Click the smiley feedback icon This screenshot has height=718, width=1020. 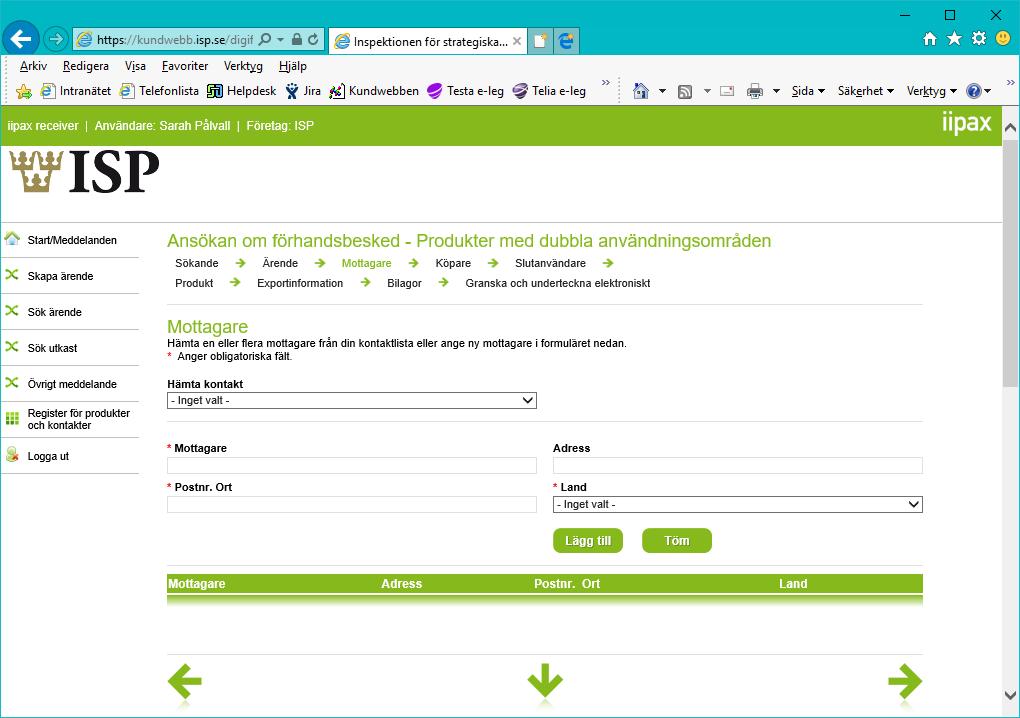(1003, 38)
